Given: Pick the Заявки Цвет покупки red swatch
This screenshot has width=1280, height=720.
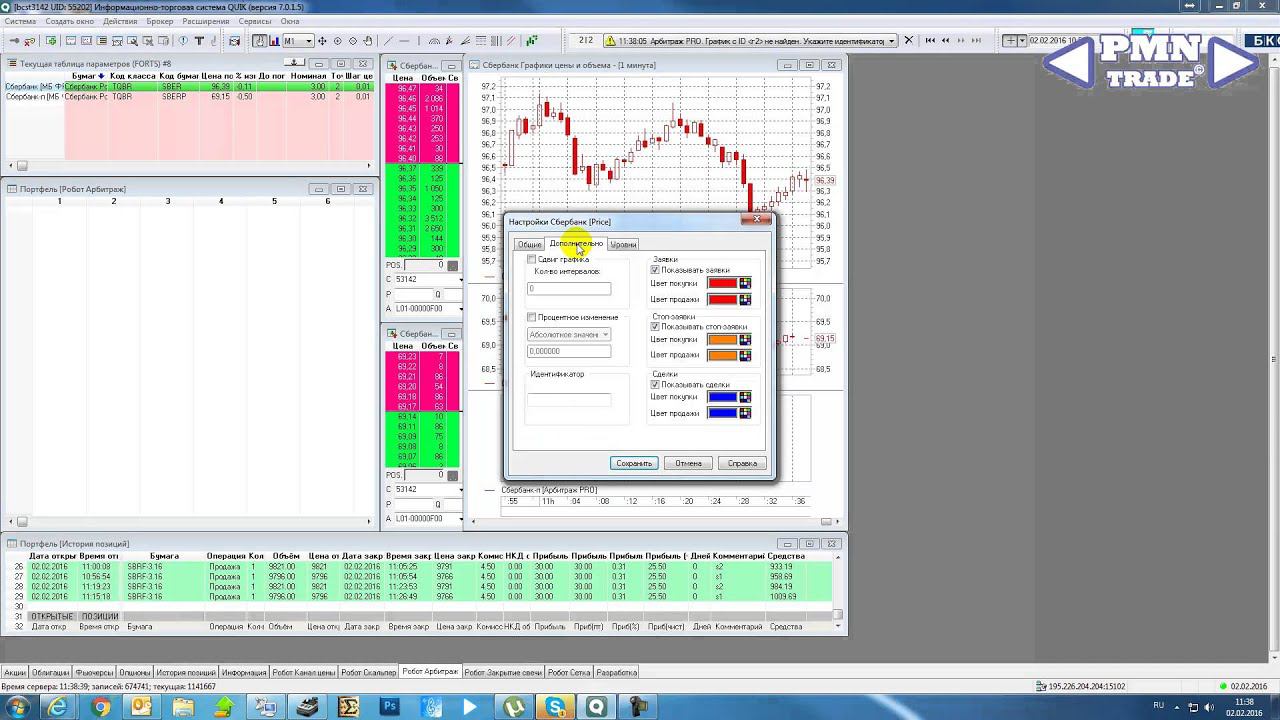Looking at the screenshot, I should coord(722,283).
